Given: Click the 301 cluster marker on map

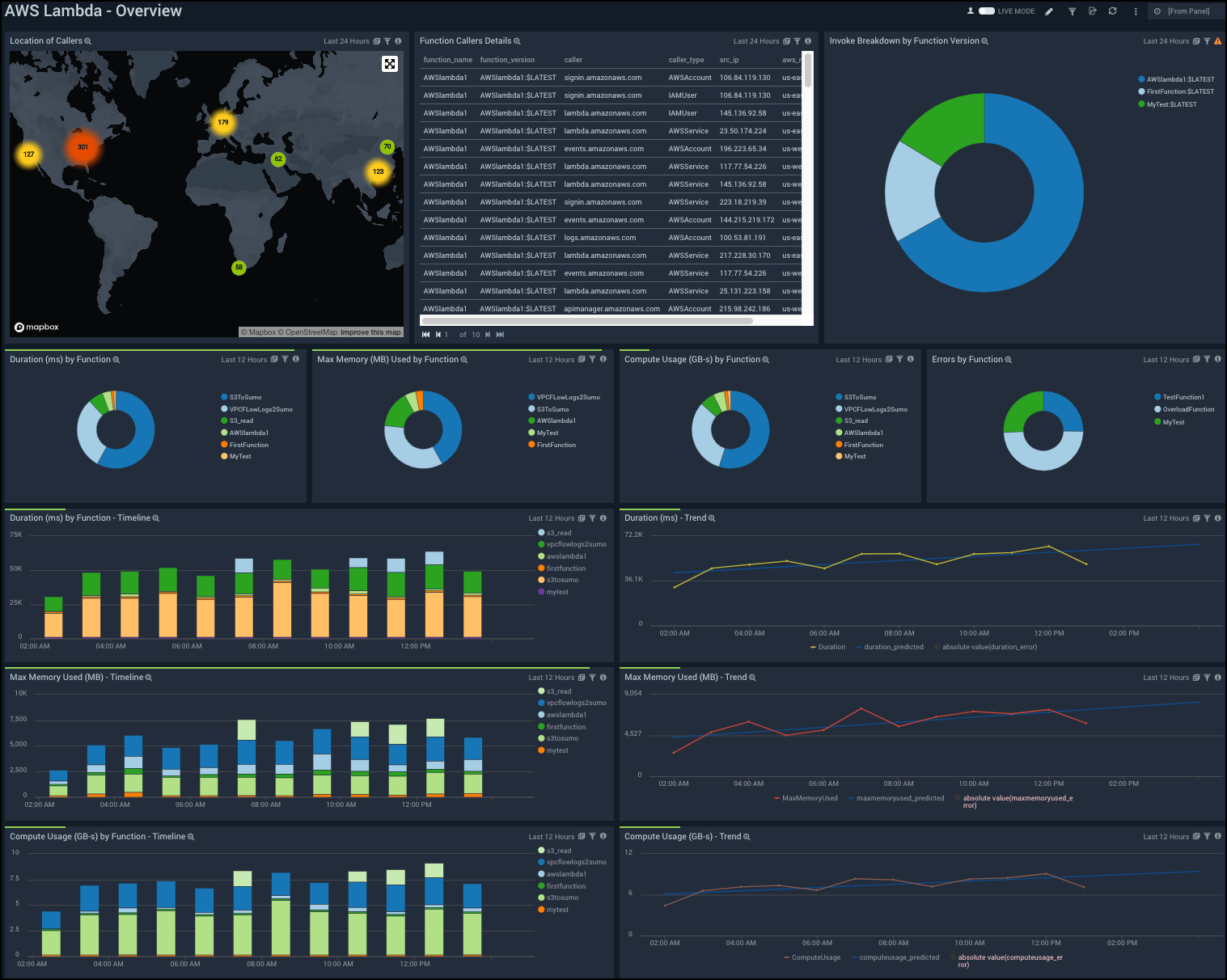Looking at the screenshot, I should point(83,147).
